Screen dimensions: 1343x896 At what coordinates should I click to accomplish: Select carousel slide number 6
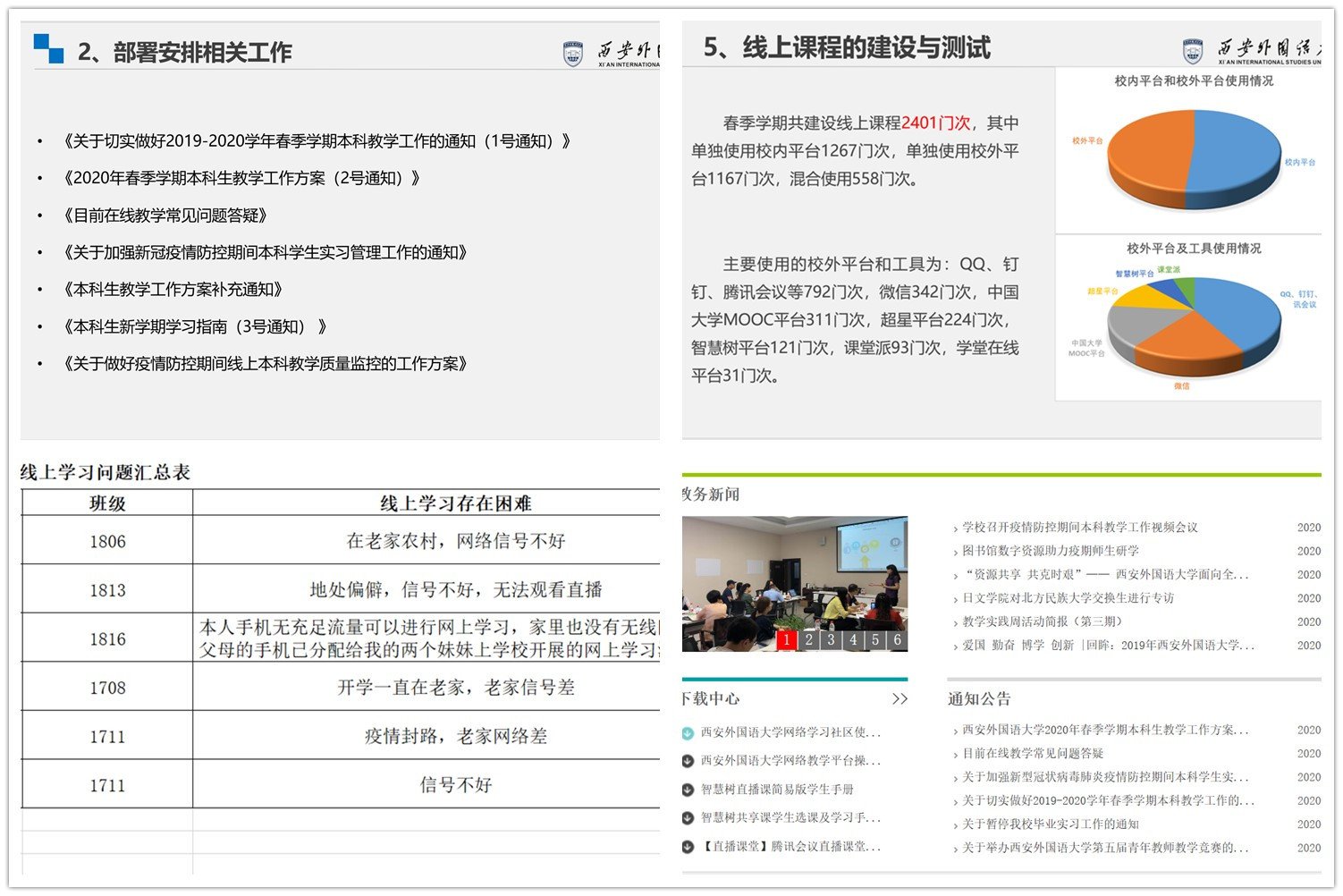(x=898, y=639)
